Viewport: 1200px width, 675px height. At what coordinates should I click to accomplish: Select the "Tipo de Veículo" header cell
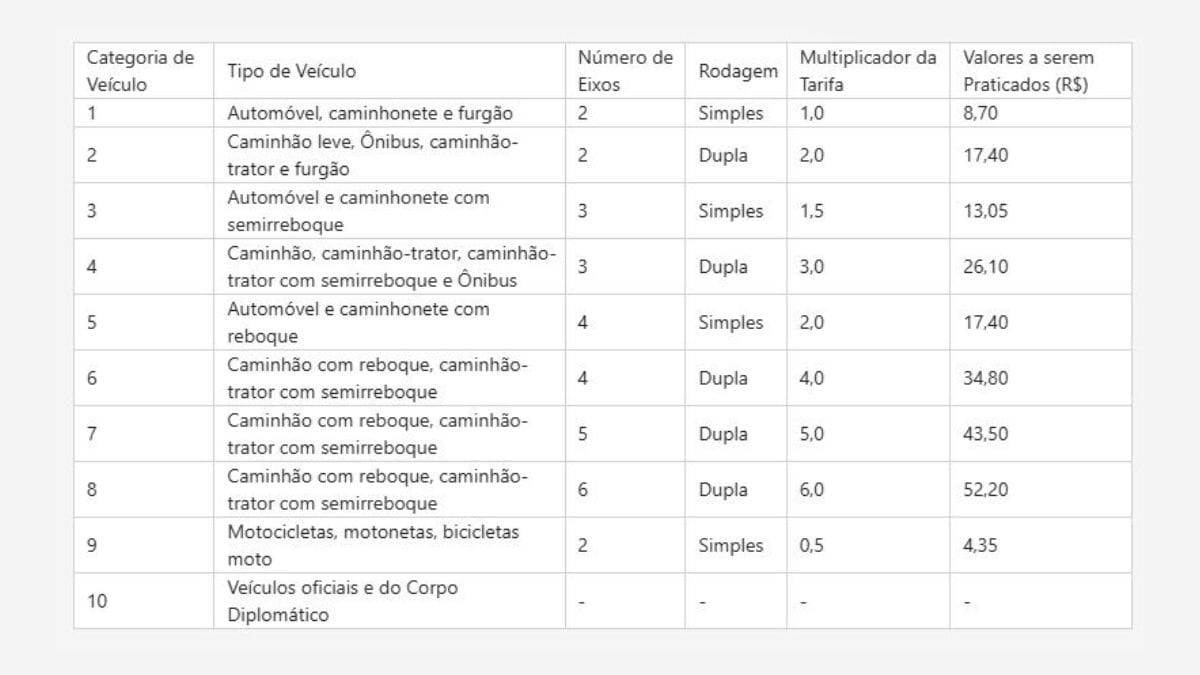(x=291, y=71)
